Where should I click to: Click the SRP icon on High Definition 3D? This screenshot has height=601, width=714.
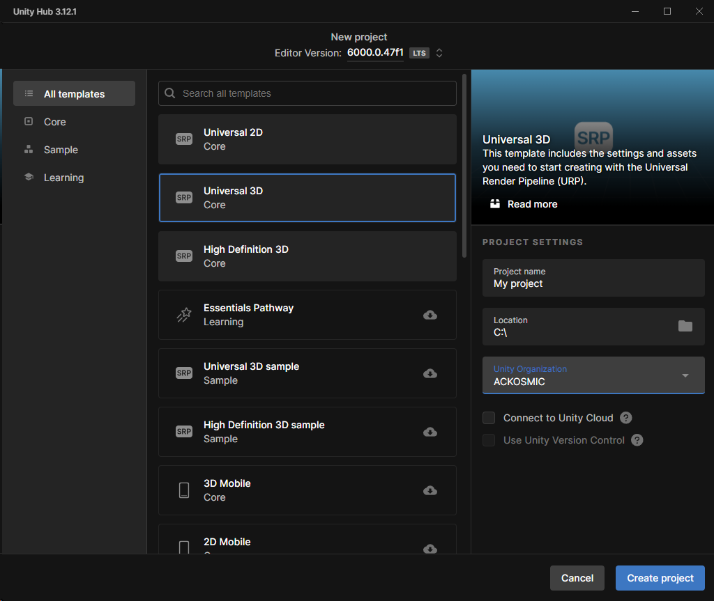[x=184, y=256]
